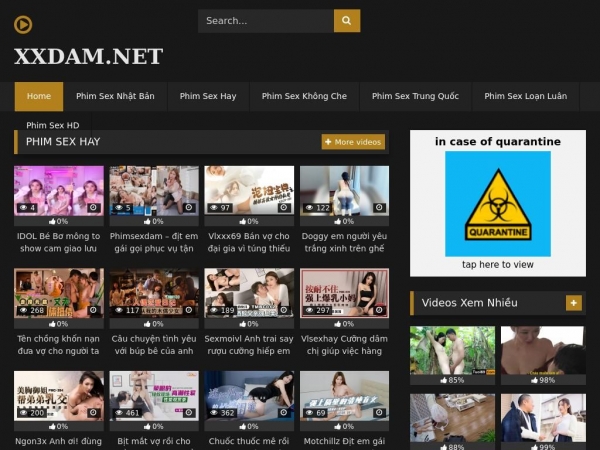Click the clock icon on the 189-views thumbnail

click(284, 310)
